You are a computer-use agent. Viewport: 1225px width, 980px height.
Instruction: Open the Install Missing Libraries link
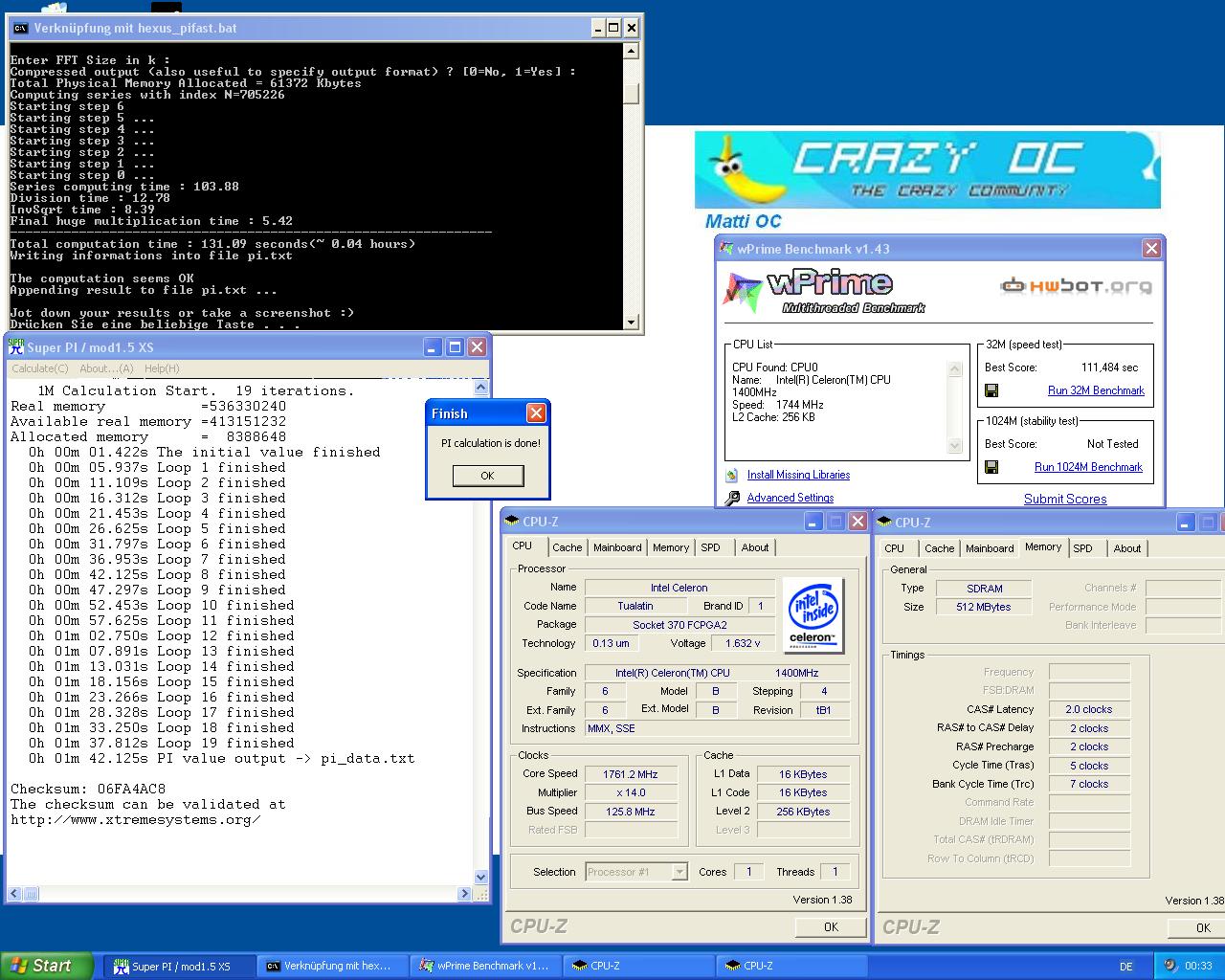pyautogui.click(x=798, y=475)
